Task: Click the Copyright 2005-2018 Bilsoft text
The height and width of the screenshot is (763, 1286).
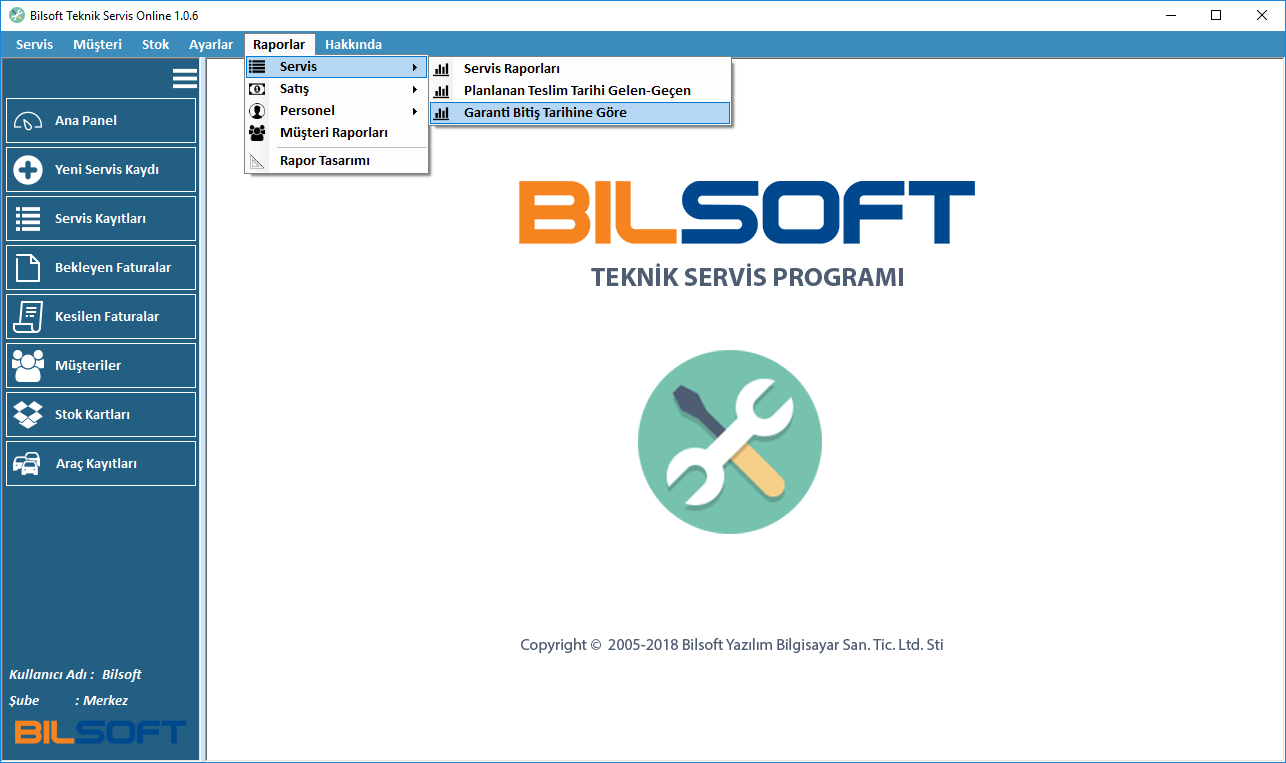Action: tap(732, 645)
